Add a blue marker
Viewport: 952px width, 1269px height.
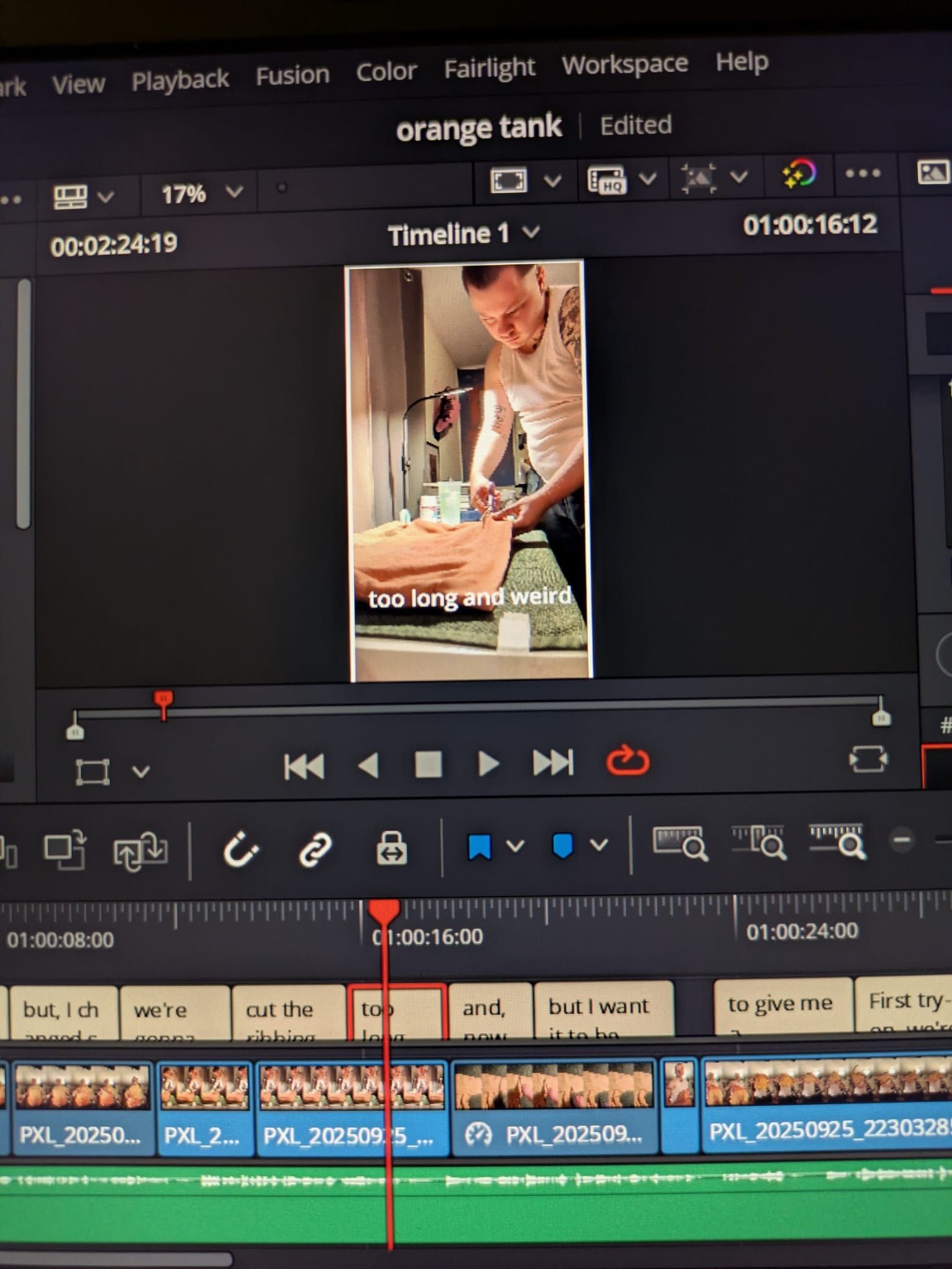point(562,845)
